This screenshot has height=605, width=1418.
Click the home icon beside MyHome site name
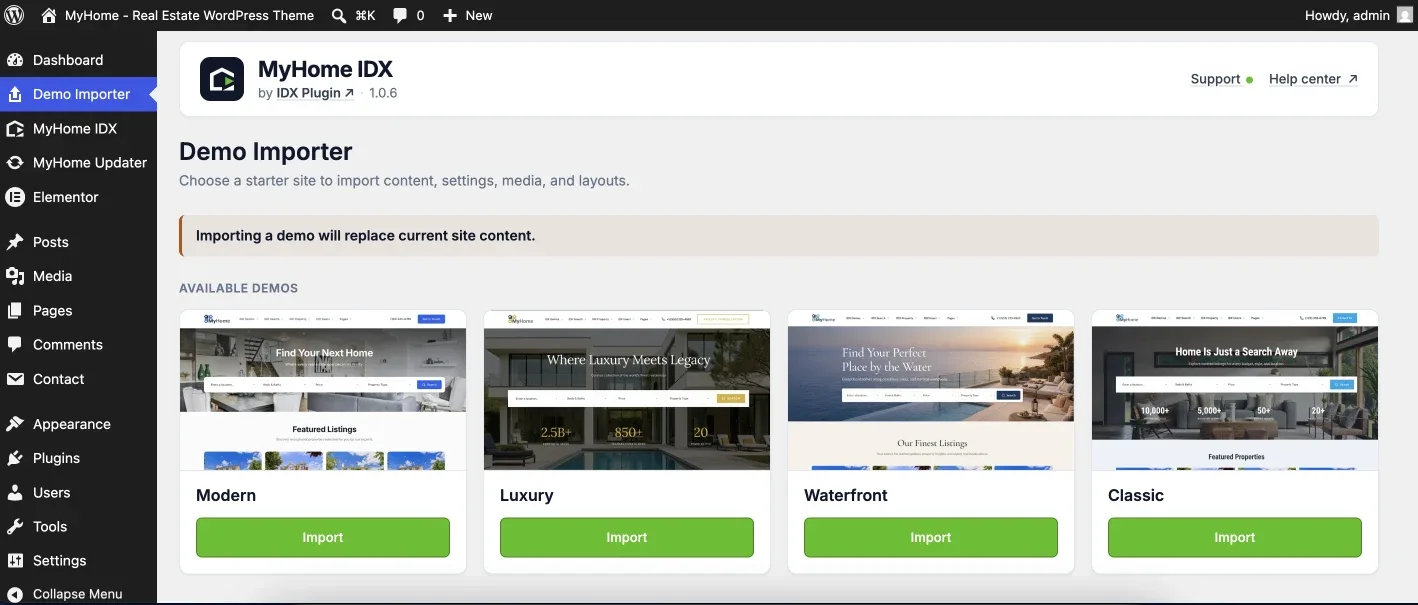(x=49, y=15)
